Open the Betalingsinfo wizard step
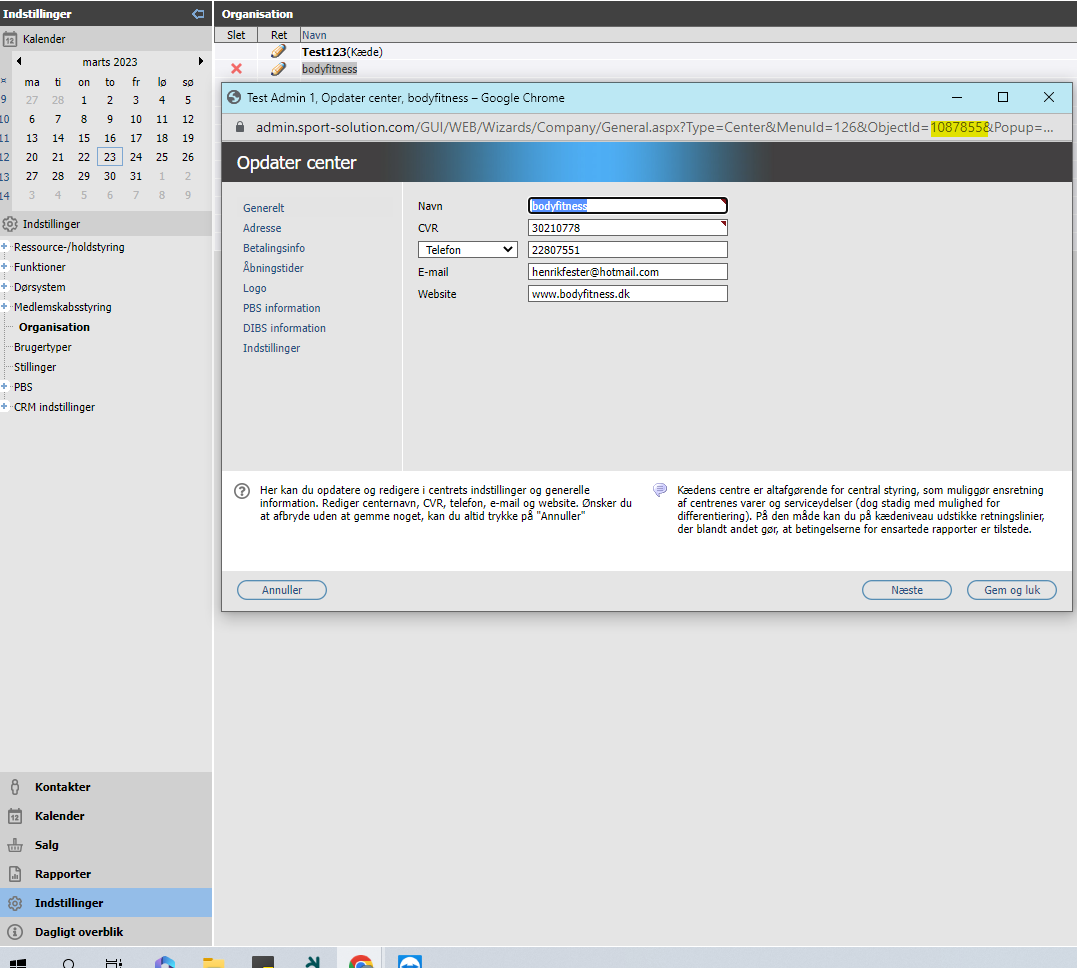This screenshot has width=1077, height=968. click(273, 247)
